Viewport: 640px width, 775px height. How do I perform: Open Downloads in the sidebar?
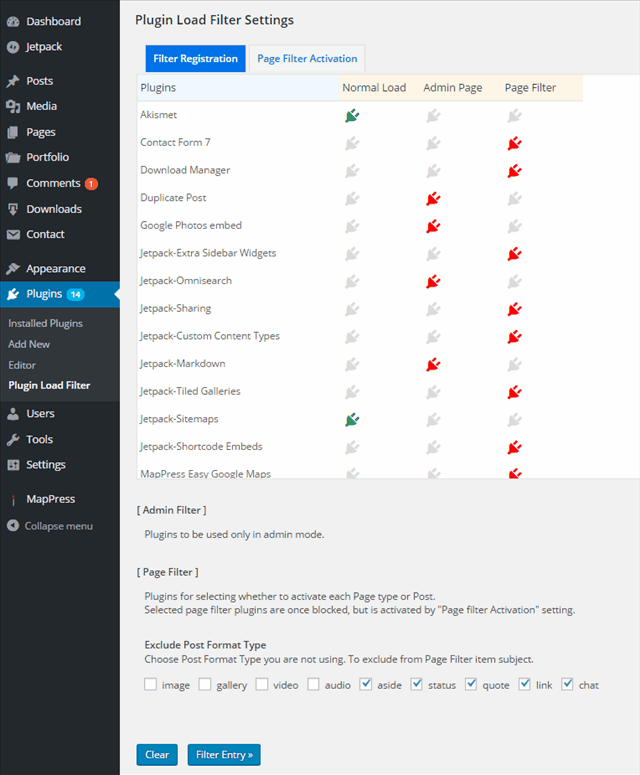pos(60,209)
